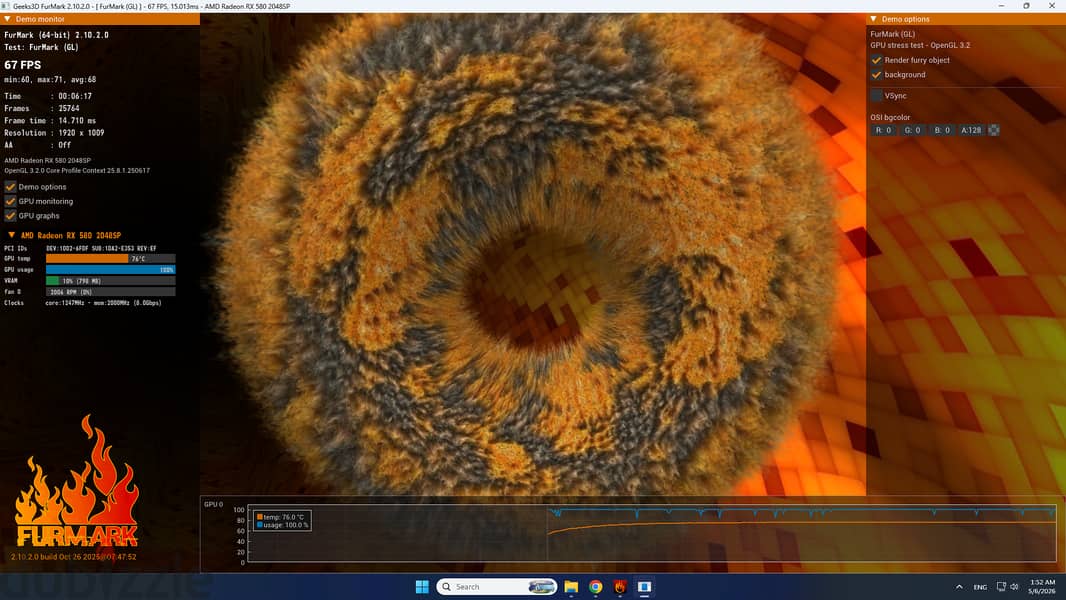Click the 2.10.2.0 build date text

coord(73,557)
